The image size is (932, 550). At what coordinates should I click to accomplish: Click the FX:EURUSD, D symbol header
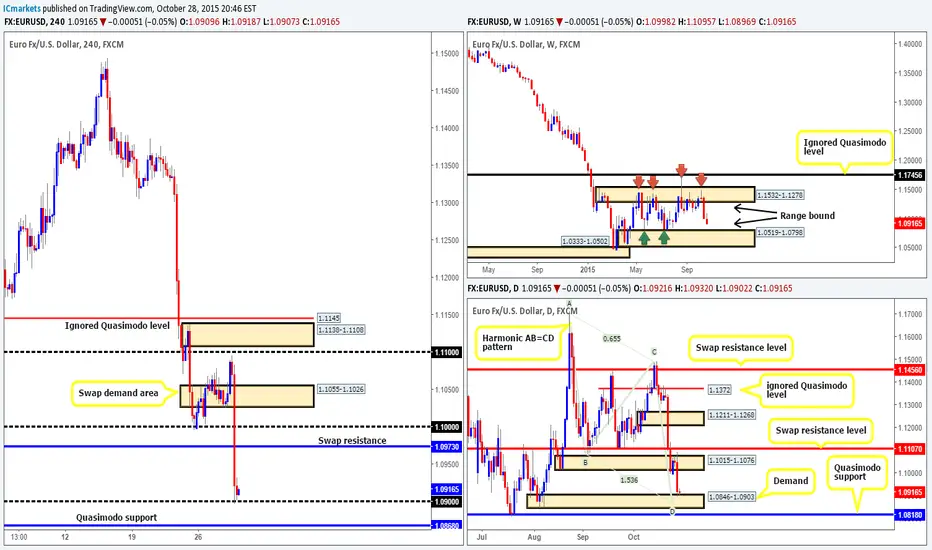493,288
